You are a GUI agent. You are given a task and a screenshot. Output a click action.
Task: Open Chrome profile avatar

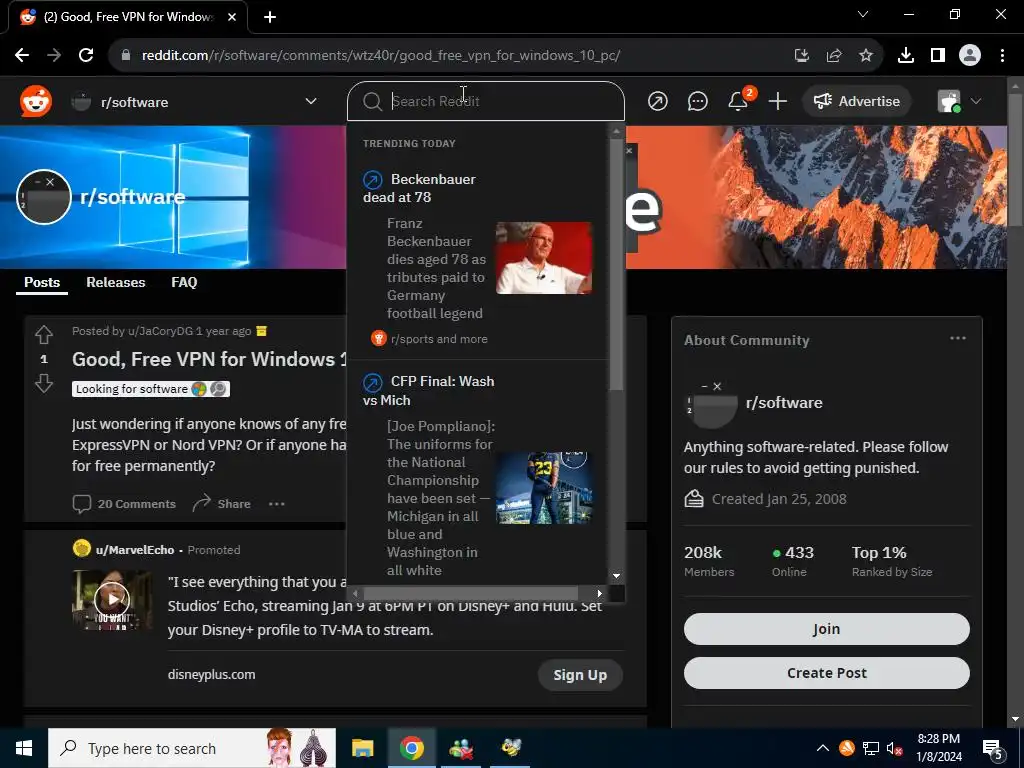(970, 56)
